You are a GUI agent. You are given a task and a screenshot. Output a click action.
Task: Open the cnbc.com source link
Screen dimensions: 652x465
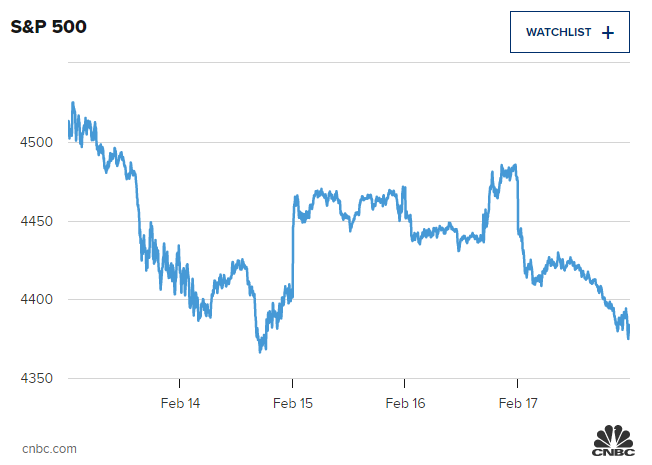[x=49, y=449]
